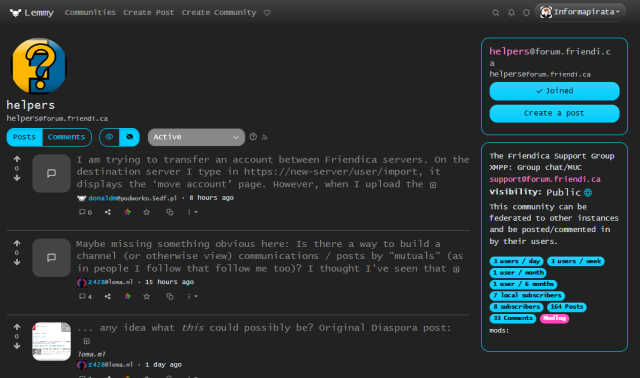Open Communities in the navbar
This screenshot has height=378, width=640.
pos(90,13)
